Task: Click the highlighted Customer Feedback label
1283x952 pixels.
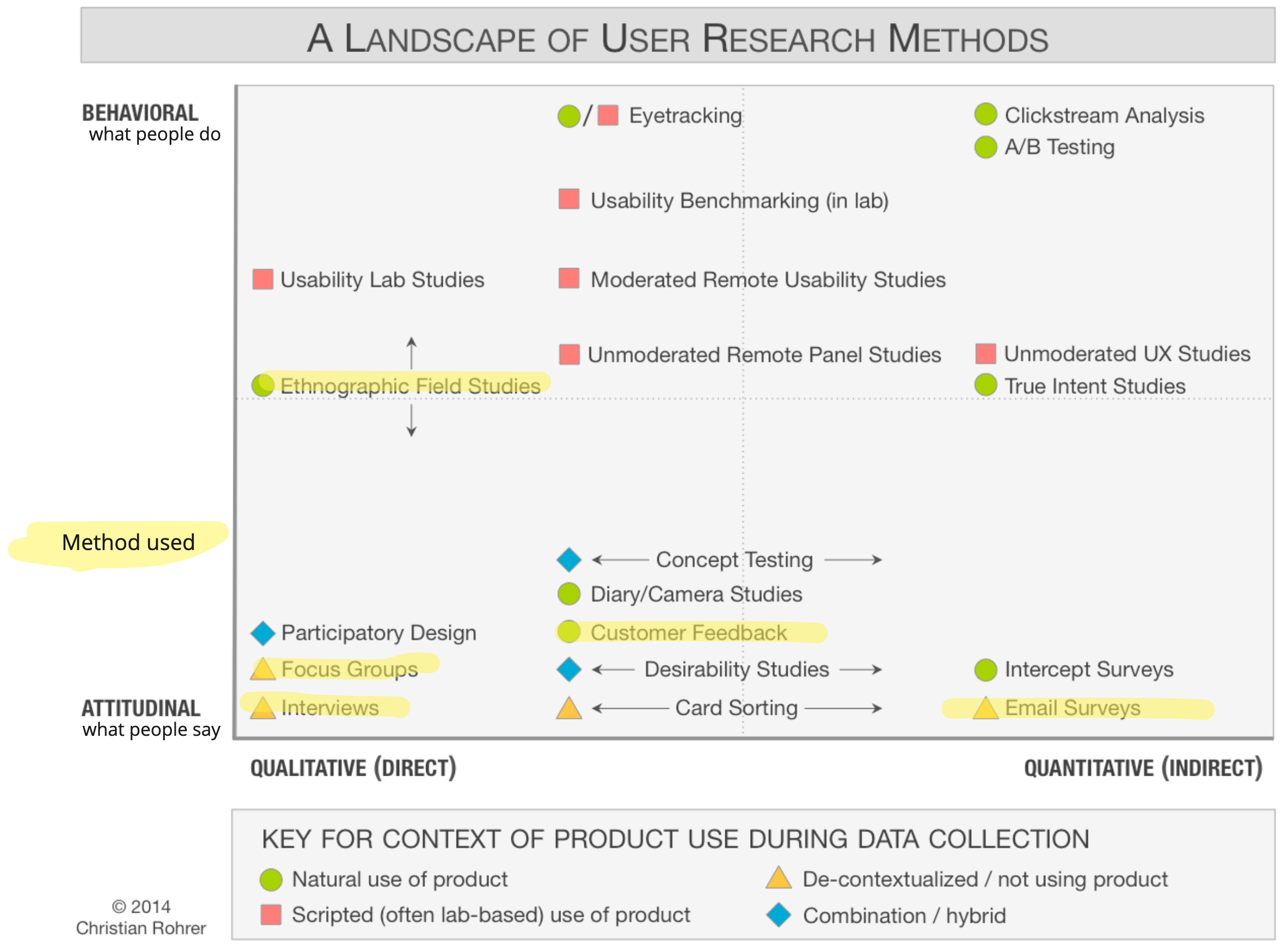Action: pos(688,633)
